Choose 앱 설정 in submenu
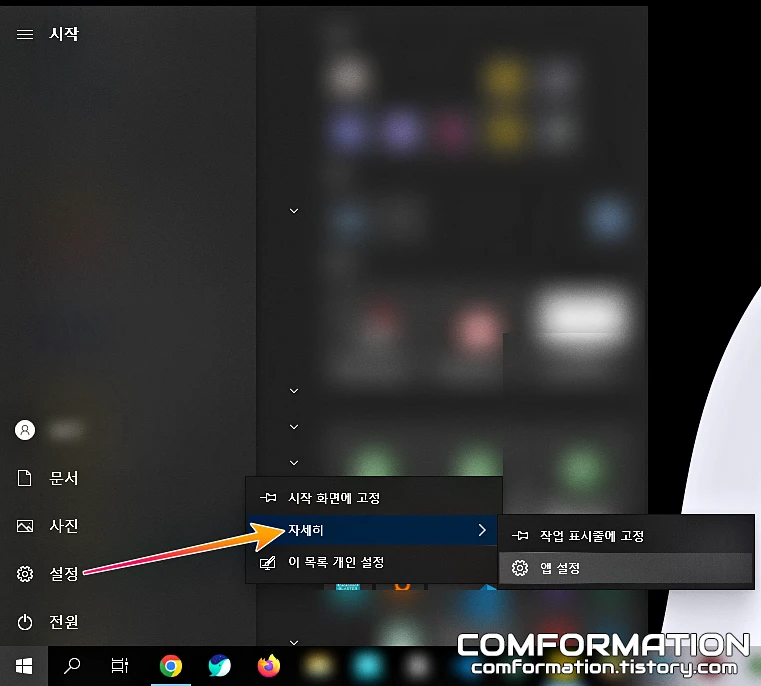 [626, 568]
